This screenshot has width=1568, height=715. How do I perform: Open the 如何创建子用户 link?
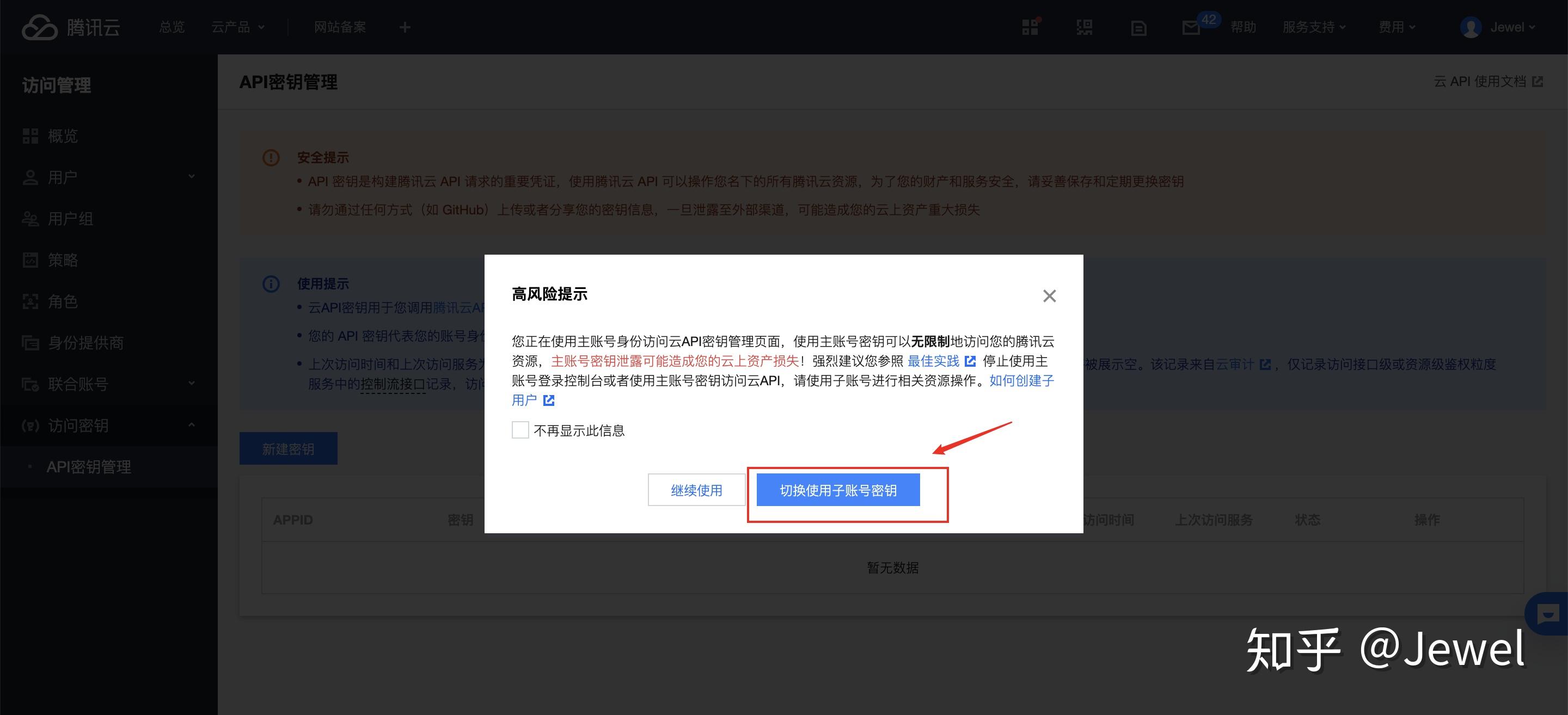[x=1022, y=381]
